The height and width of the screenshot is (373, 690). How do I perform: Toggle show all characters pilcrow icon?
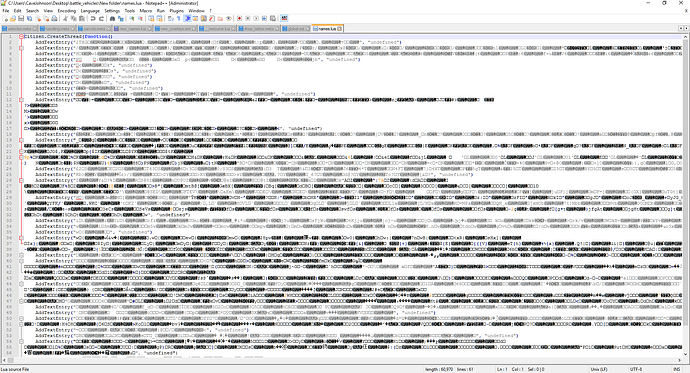click(x=178, y=18)
